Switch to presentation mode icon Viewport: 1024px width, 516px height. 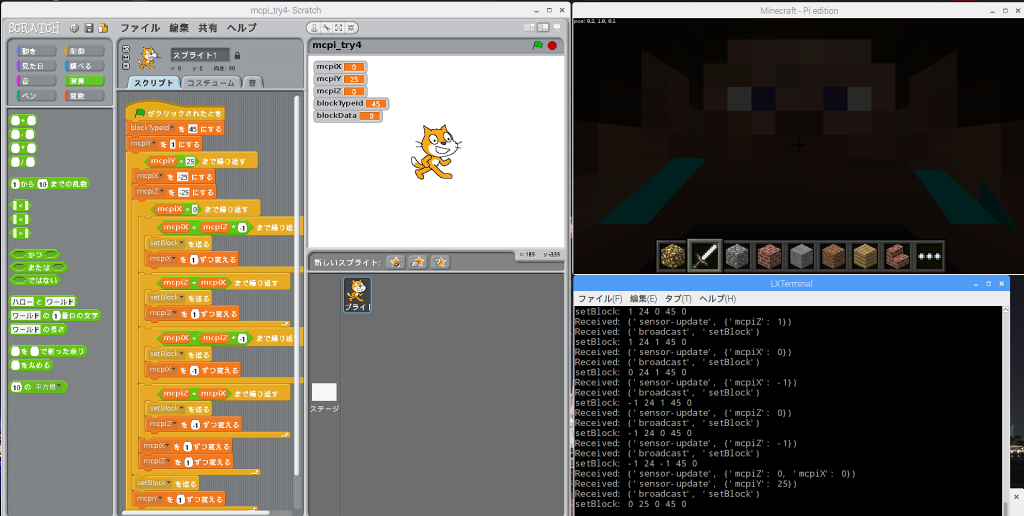pos(556,27)
